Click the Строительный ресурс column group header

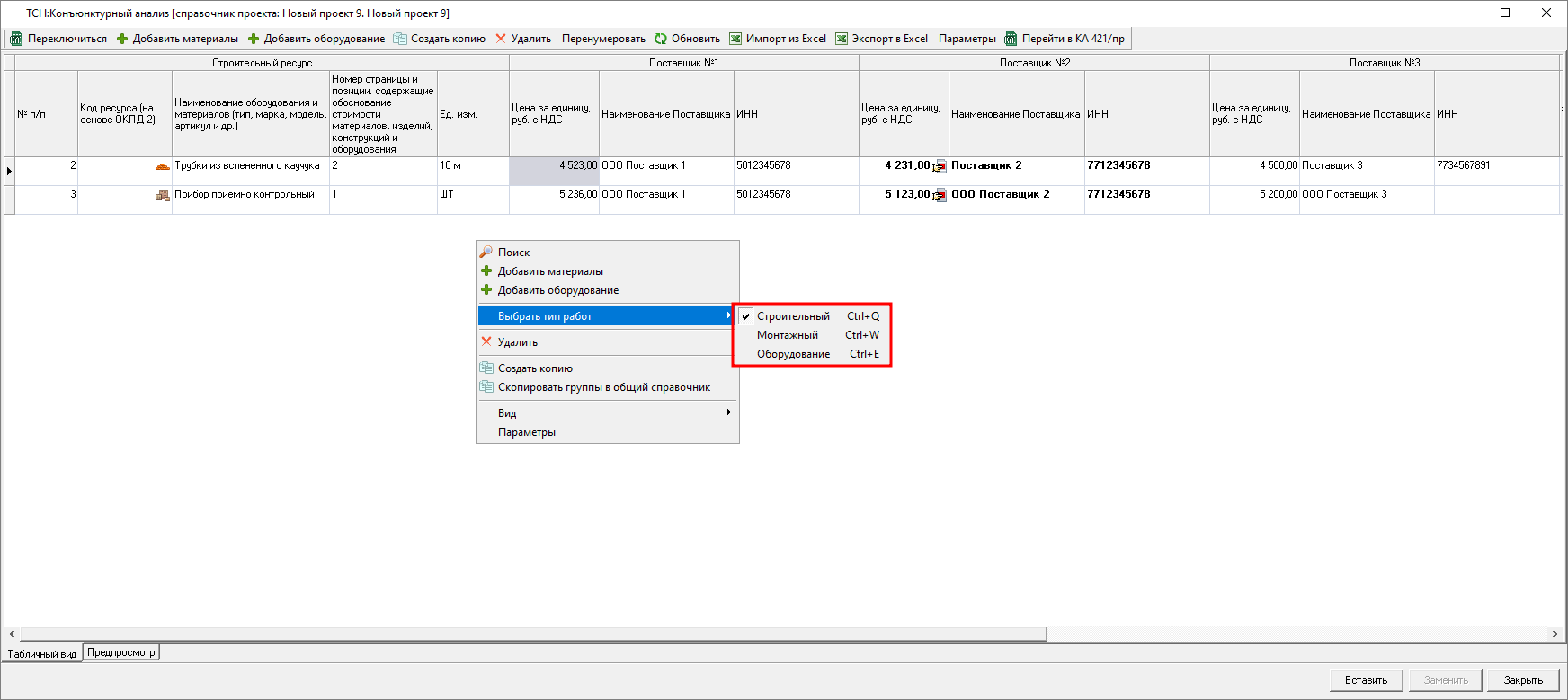tap(263, 63)
